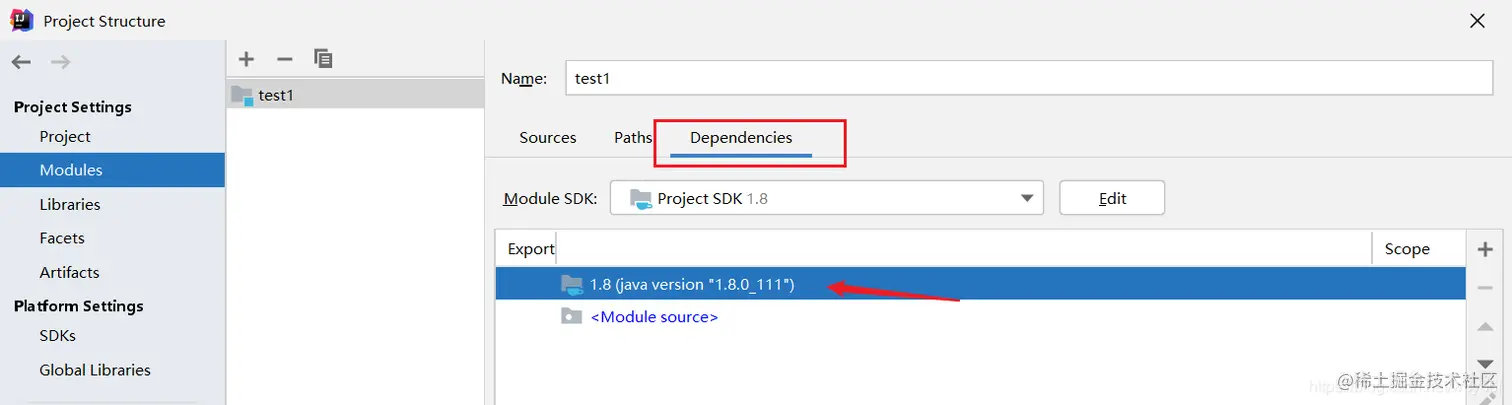Move dependency down arrow
This screenshot has height=405, width=1512.
[x=1485, y=364]
